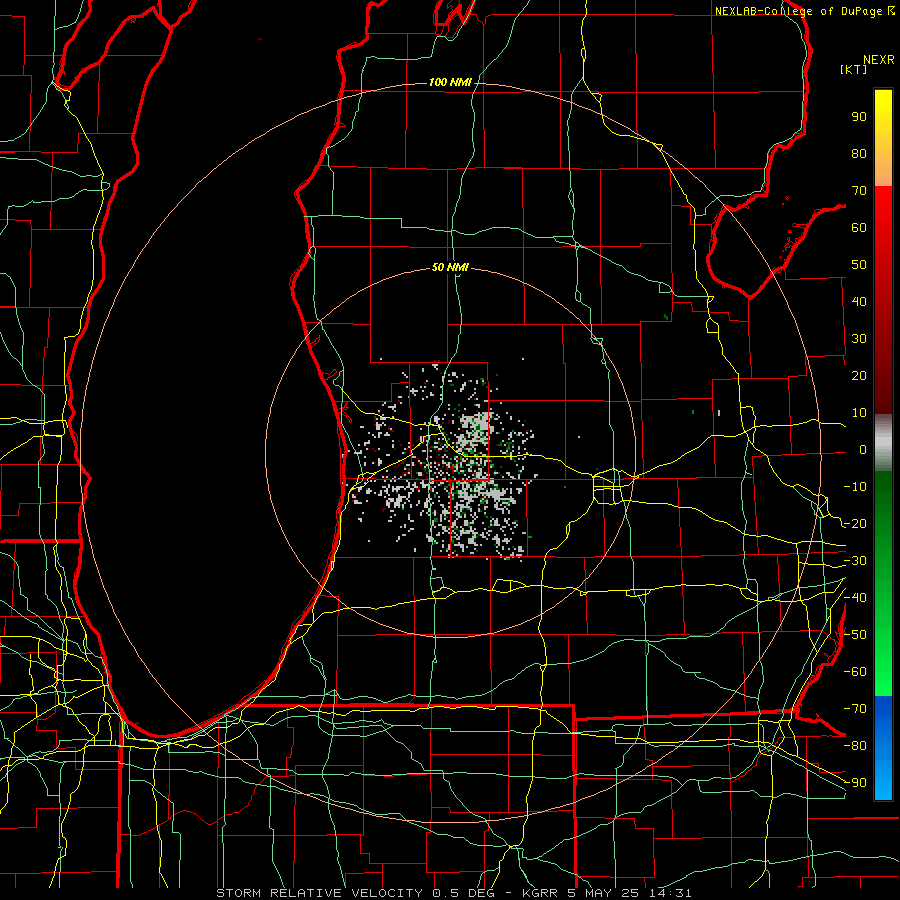
Task: Click the 70 value on velocity scale
Action: [x=859, y=191]
